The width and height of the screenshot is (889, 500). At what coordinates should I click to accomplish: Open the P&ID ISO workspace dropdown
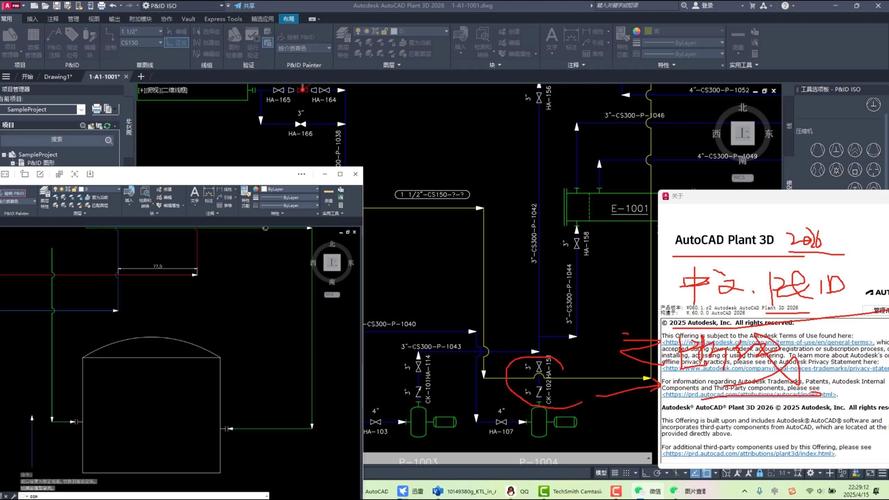(183, 6)
